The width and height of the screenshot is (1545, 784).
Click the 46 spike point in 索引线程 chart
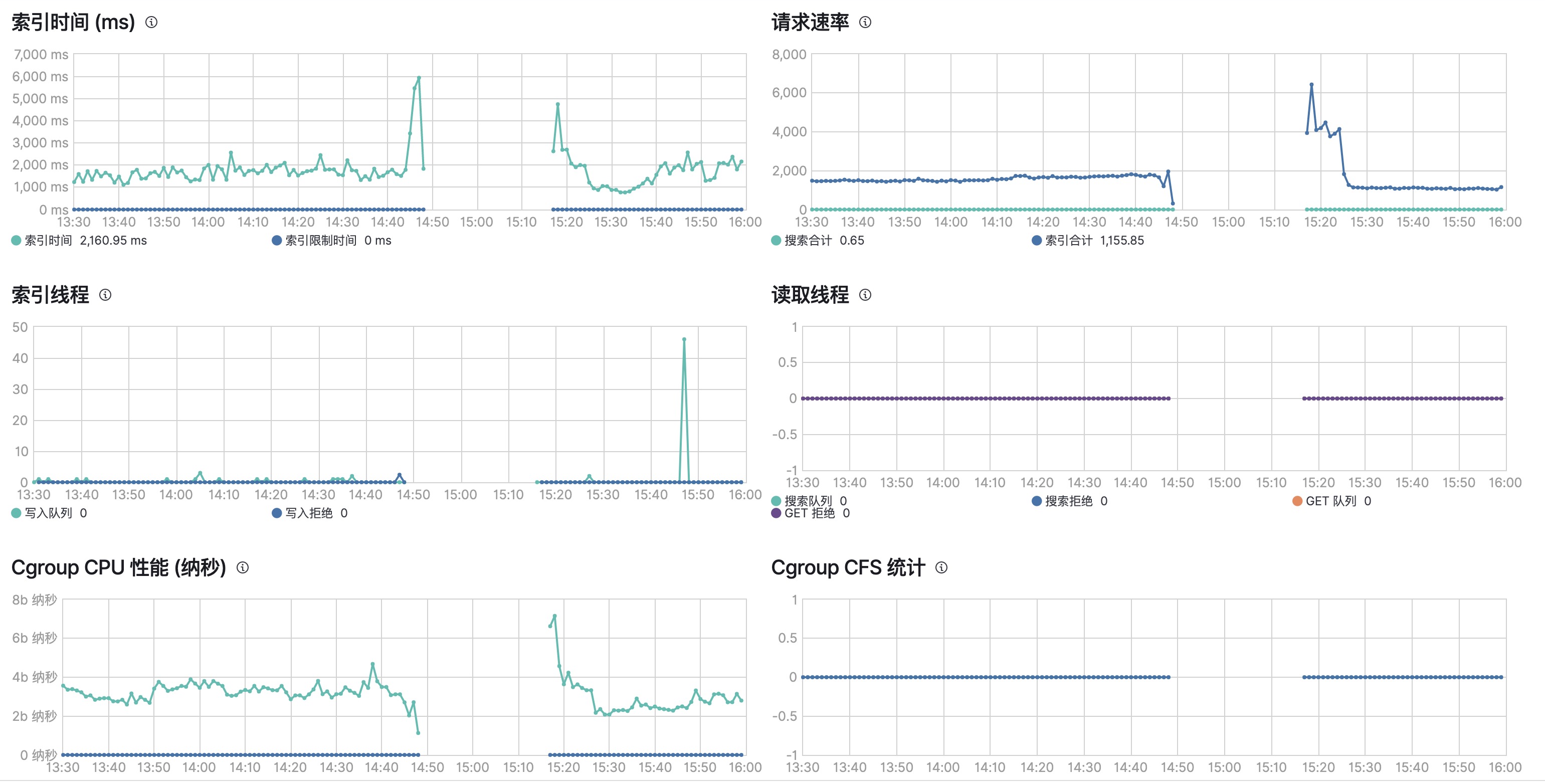684,339
